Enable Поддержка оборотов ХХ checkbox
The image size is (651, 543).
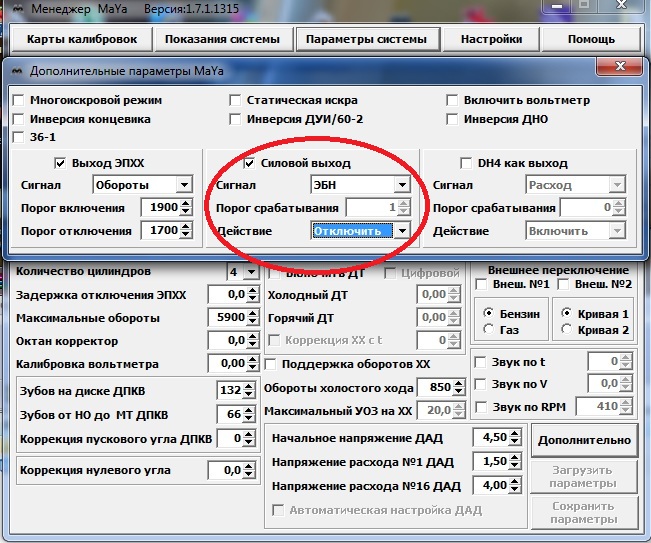(x=271, y=364)
